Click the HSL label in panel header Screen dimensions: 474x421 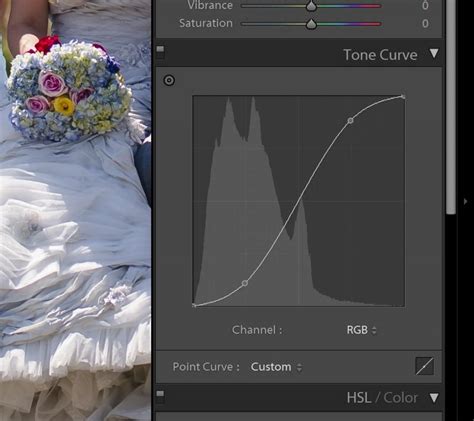pyautogui.click(x=359, y=398)
